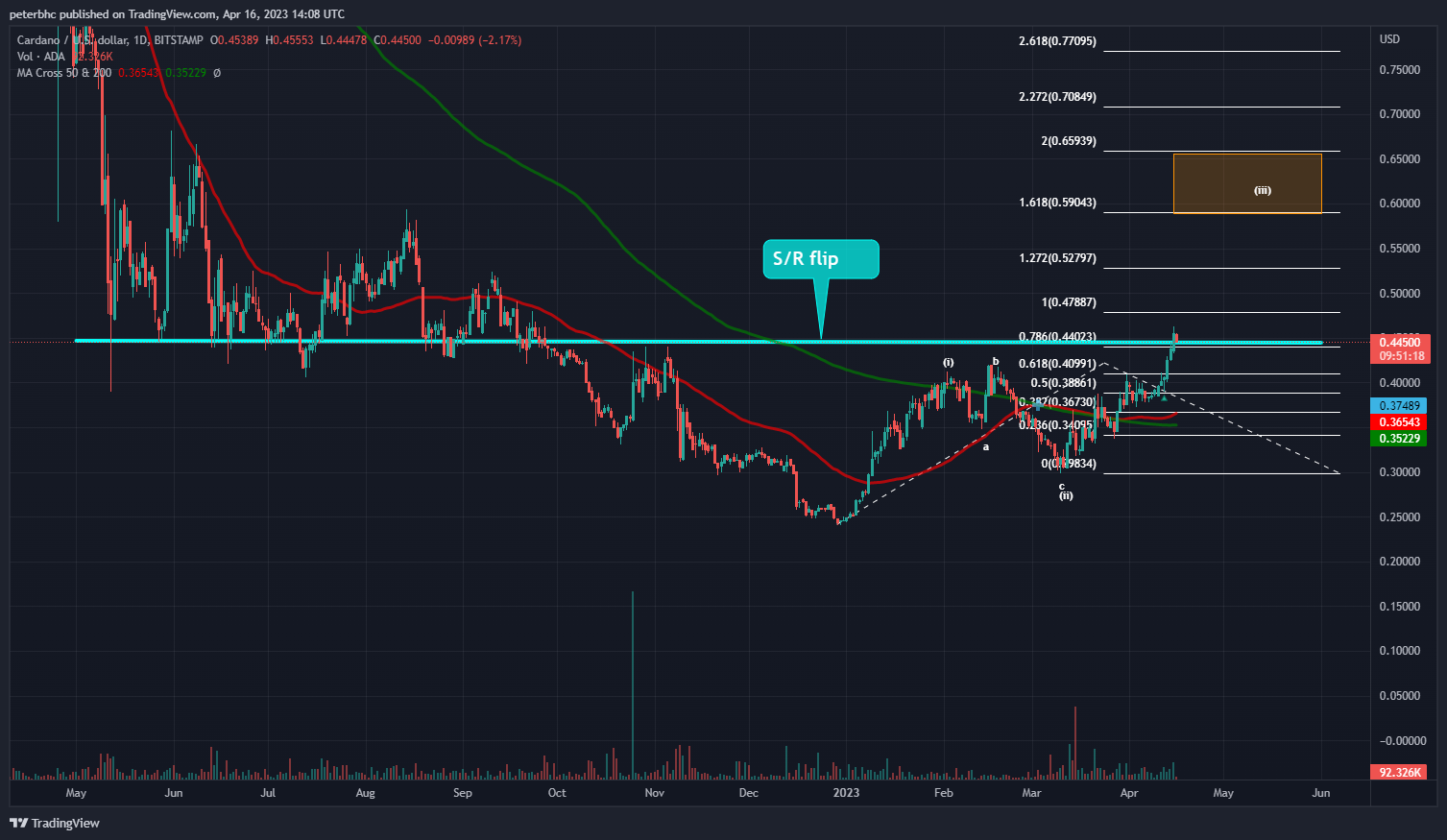The width and height of the screenshot is (1447, 840).
Task: Select the corrective wave 'b' label
Action: (x=996, y=362)
